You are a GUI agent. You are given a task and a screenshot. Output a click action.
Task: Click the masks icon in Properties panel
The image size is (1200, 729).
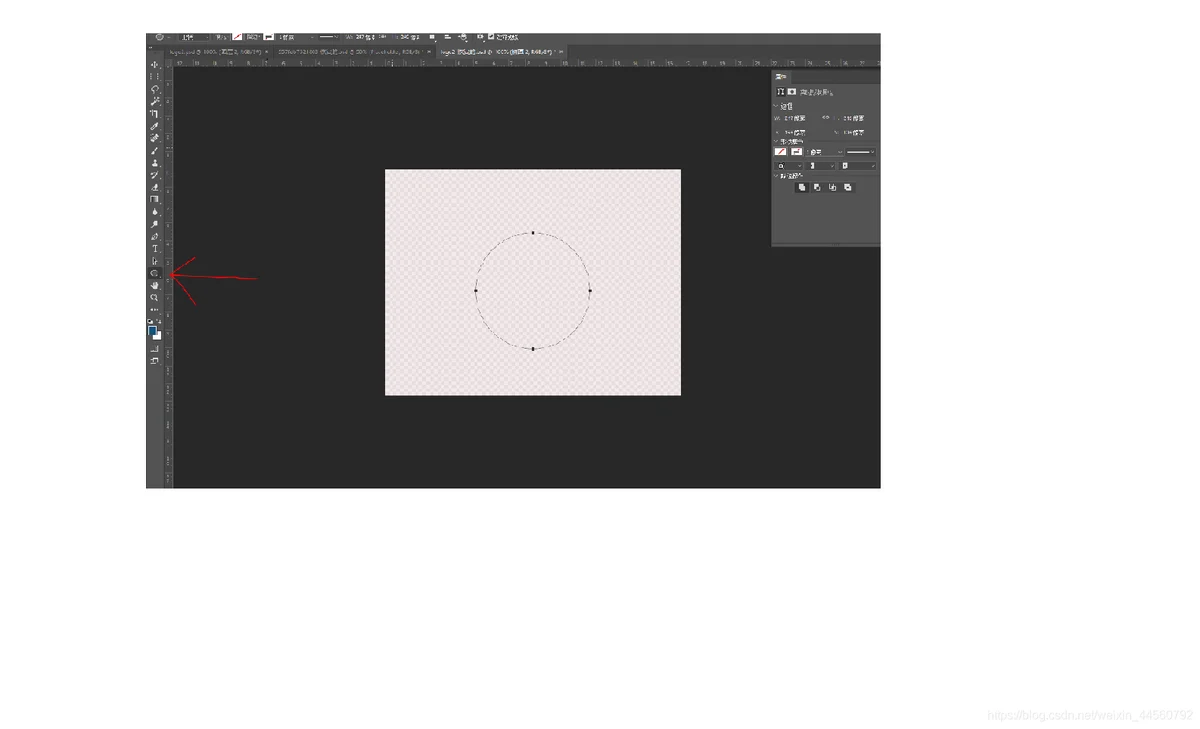pyautogui.click(x=792, y=92)
